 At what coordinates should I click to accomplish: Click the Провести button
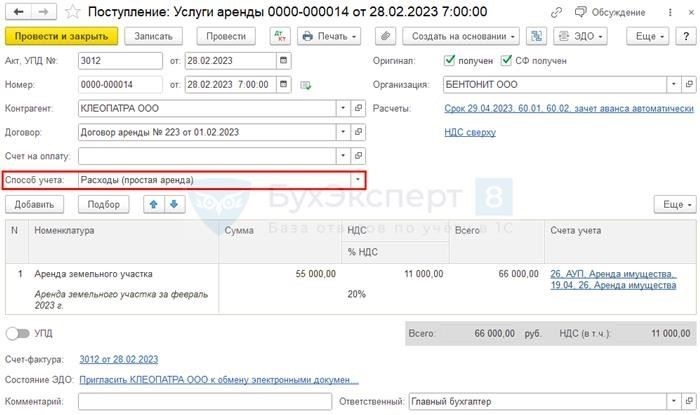[x=226, y=36]
